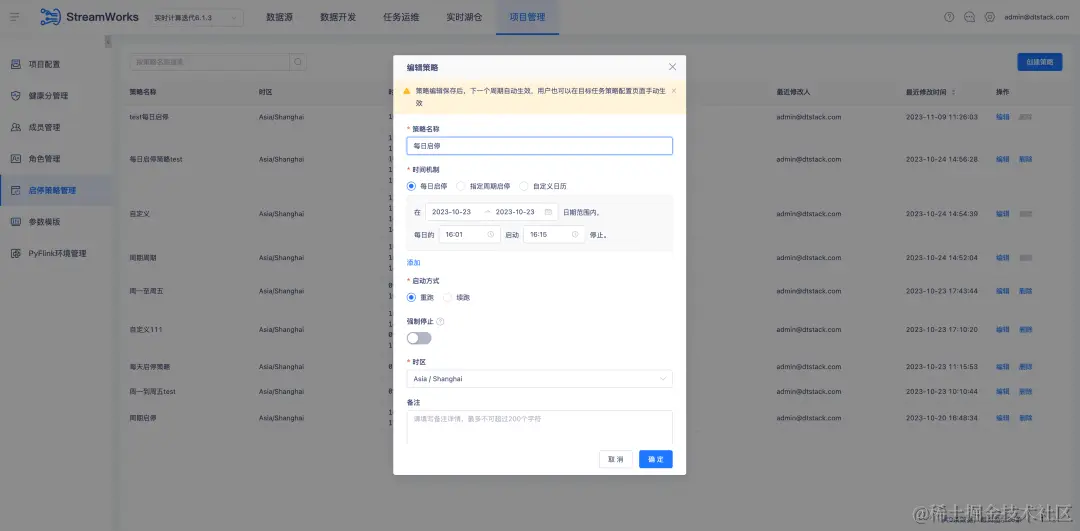Click the 健康分管理 shield icon

16,96
